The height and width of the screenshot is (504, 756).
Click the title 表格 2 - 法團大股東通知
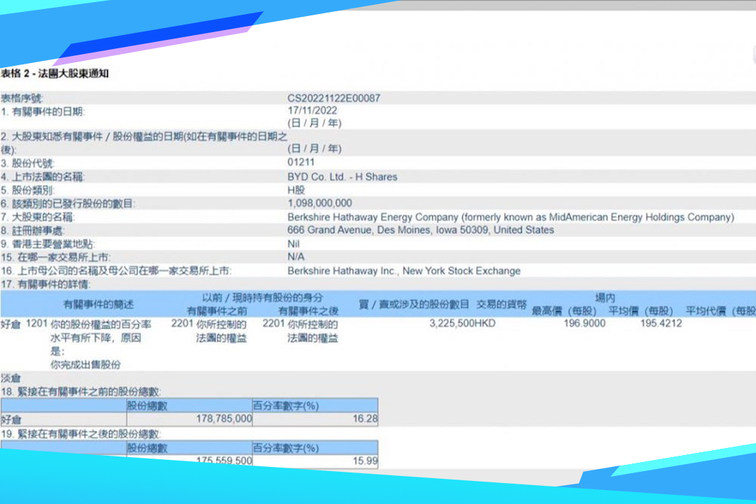55,74
